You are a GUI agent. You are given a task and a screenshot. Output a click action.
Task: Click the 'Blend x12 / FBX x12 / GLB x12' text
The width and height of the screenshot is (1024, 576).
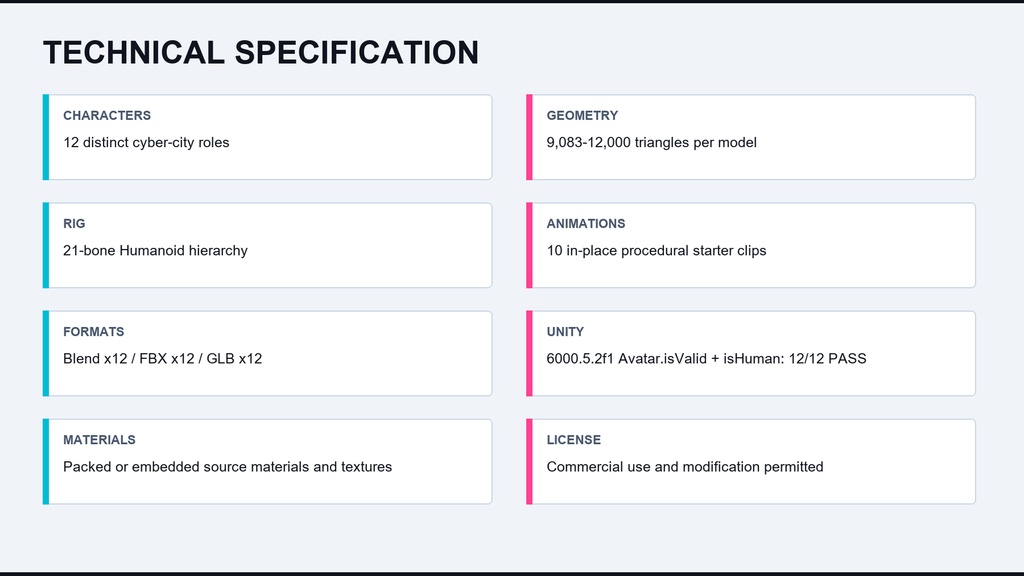click(x=163, y=359)
